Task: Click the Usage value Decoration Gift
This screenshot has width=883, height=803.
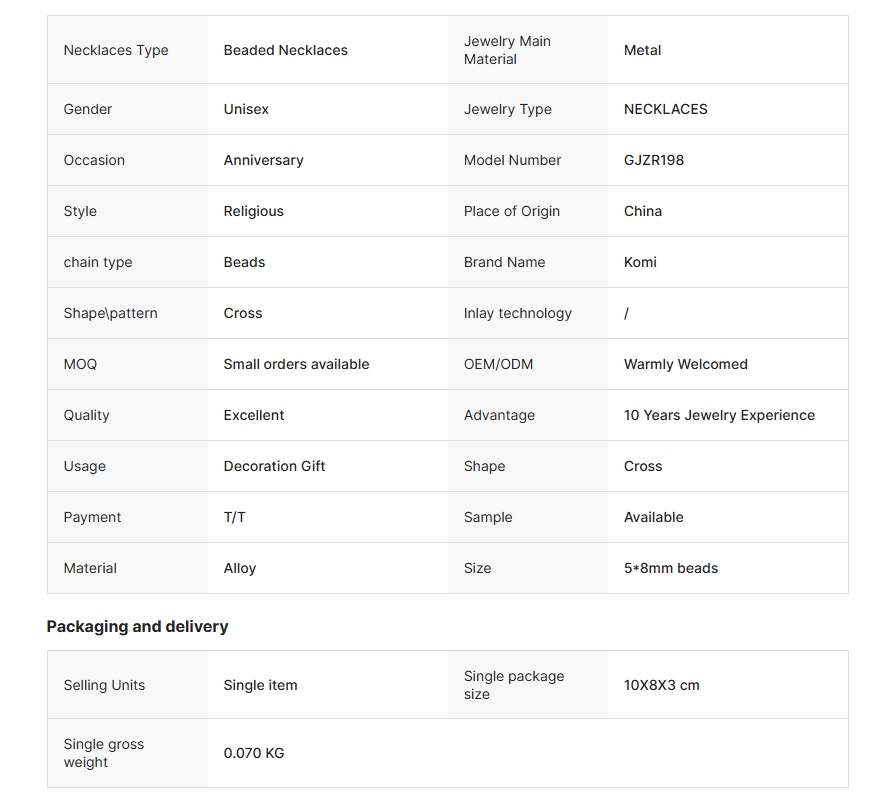Action: [274, 466]
